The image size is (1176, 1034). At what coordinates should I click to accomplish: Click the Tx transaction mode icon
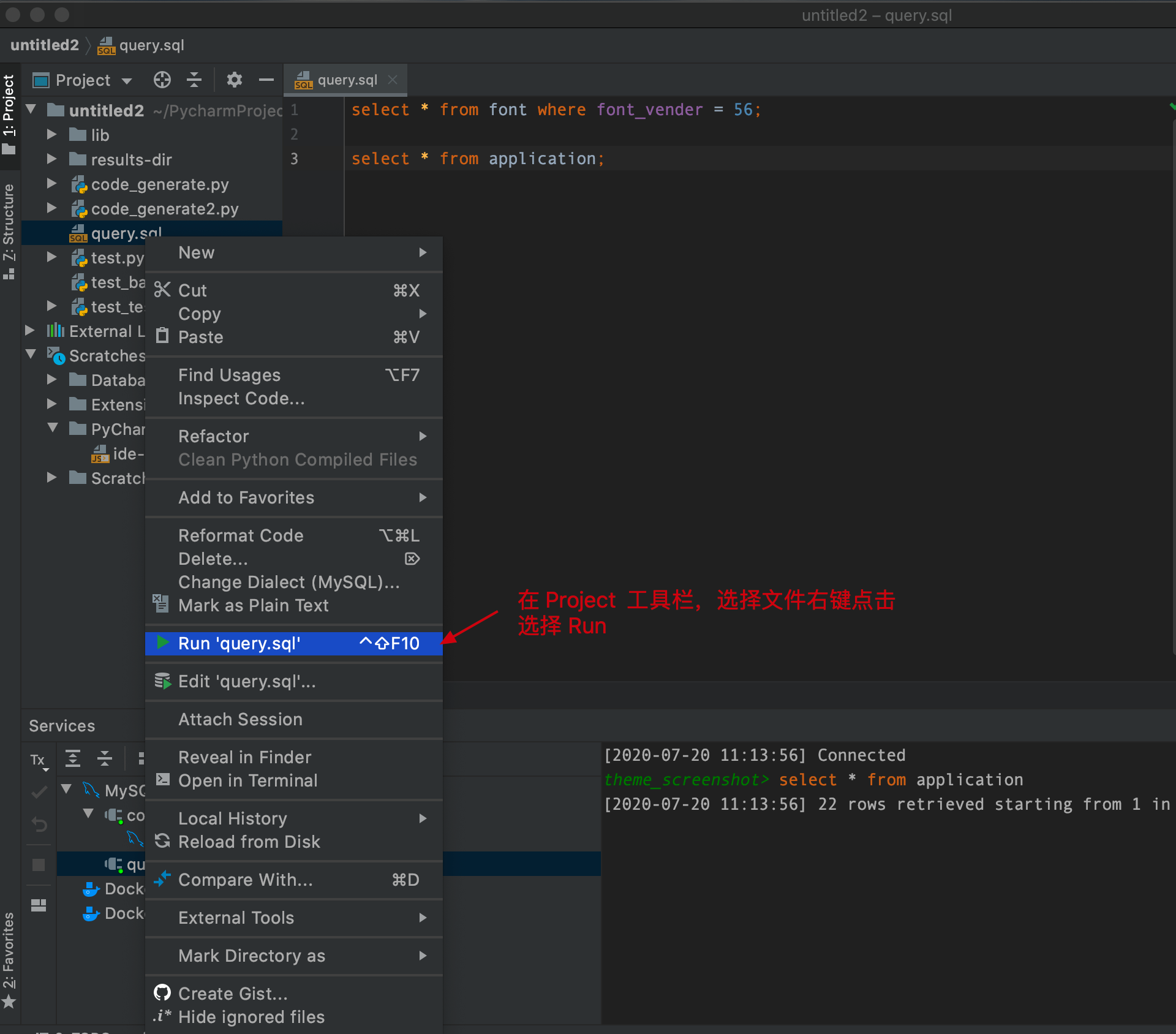point(39,760)
